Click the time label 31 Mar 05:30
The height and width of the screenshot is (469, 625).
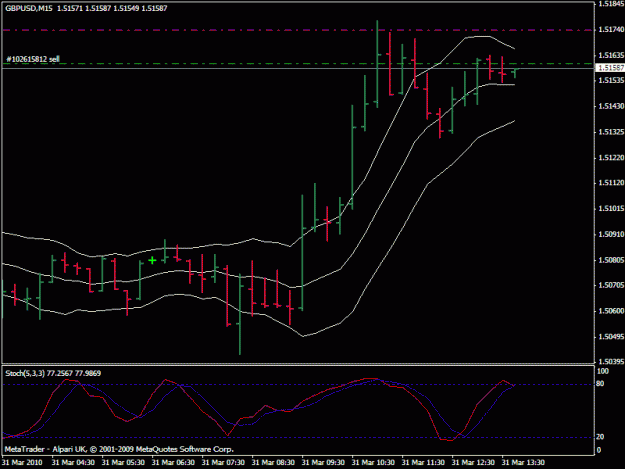click(x=123, y=463)
